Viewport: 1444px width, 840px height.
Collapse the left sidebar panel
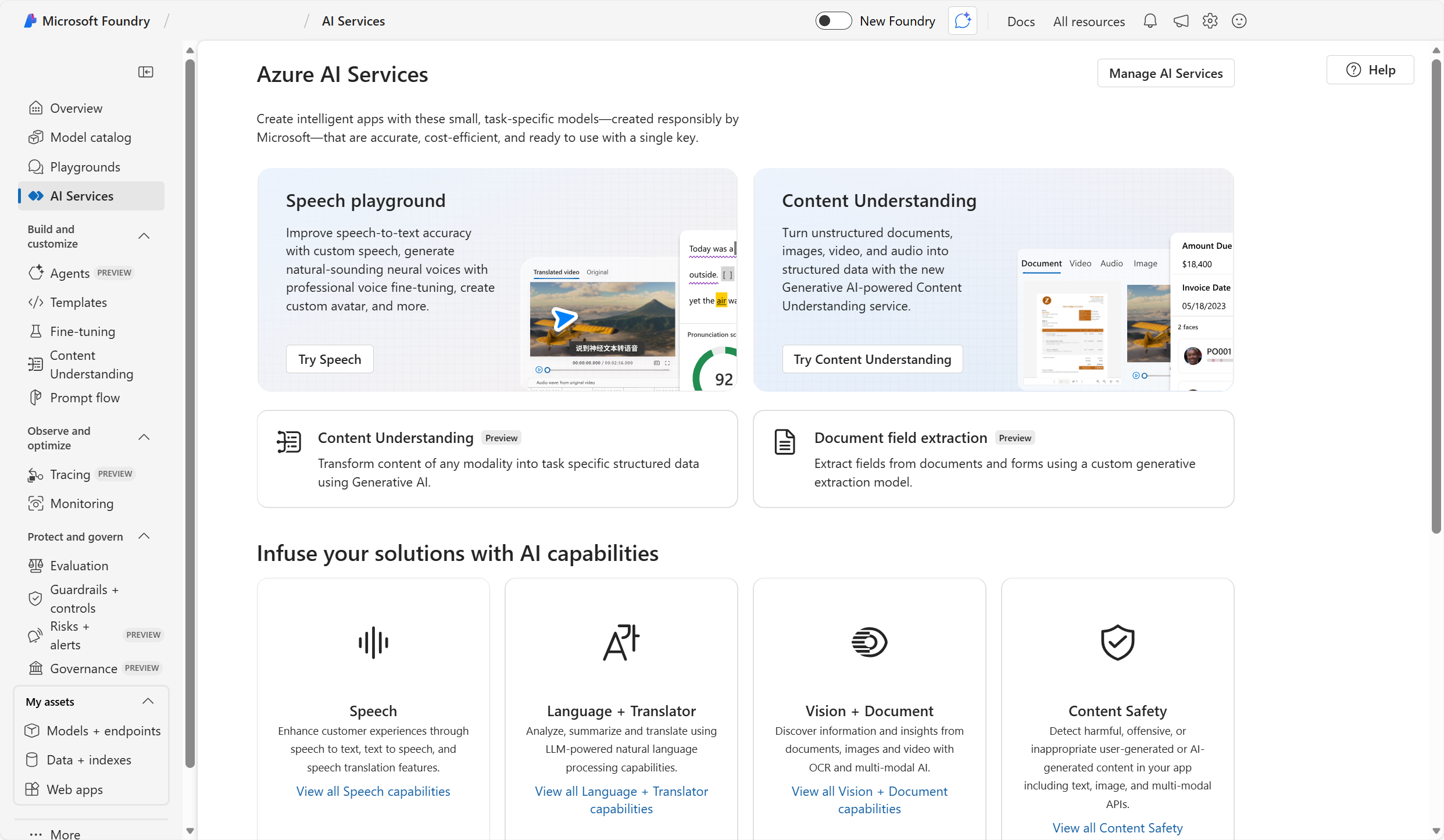[145, 72]
